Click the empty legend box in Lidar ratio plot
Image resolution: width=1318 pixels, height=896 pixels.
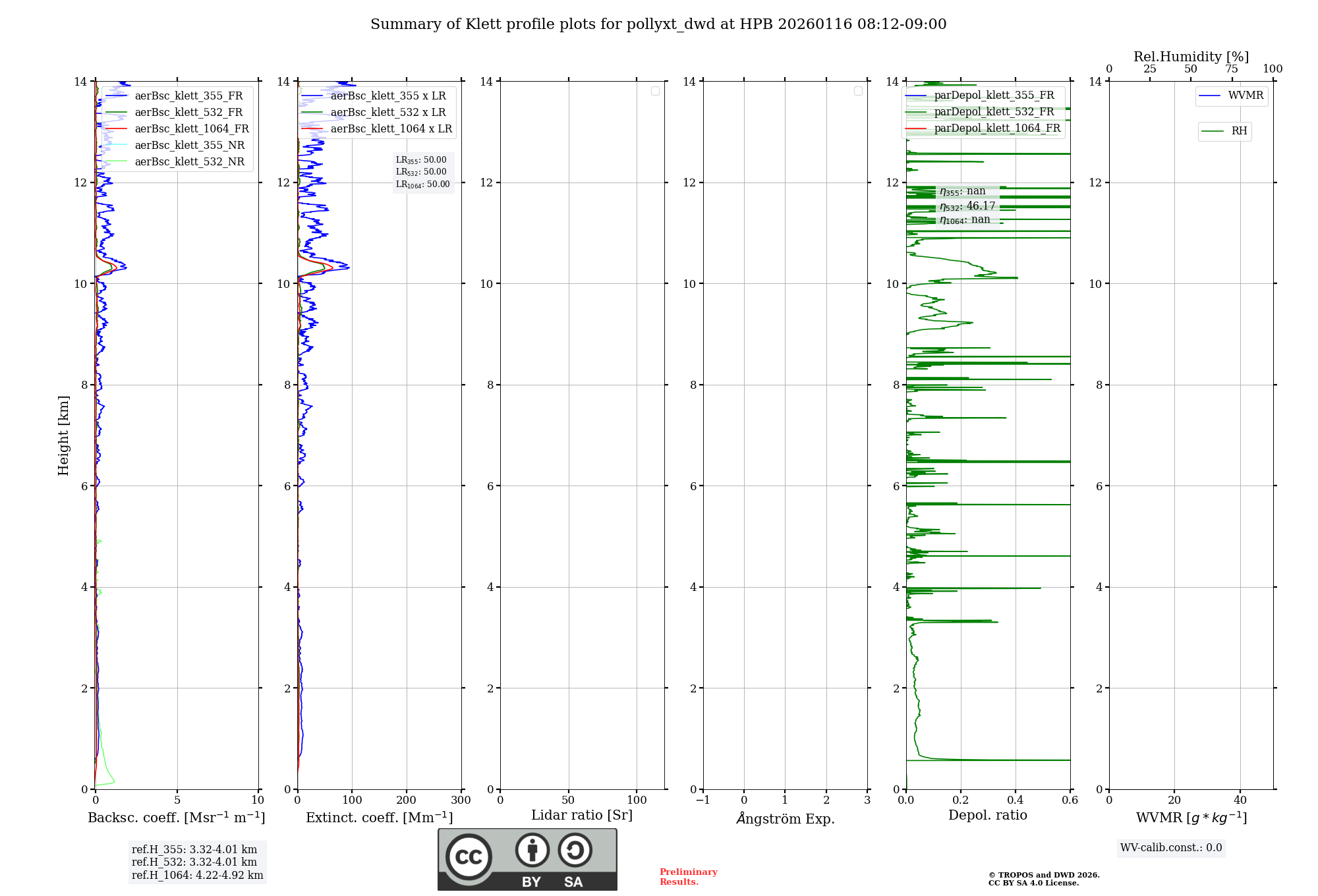(655, 91)
